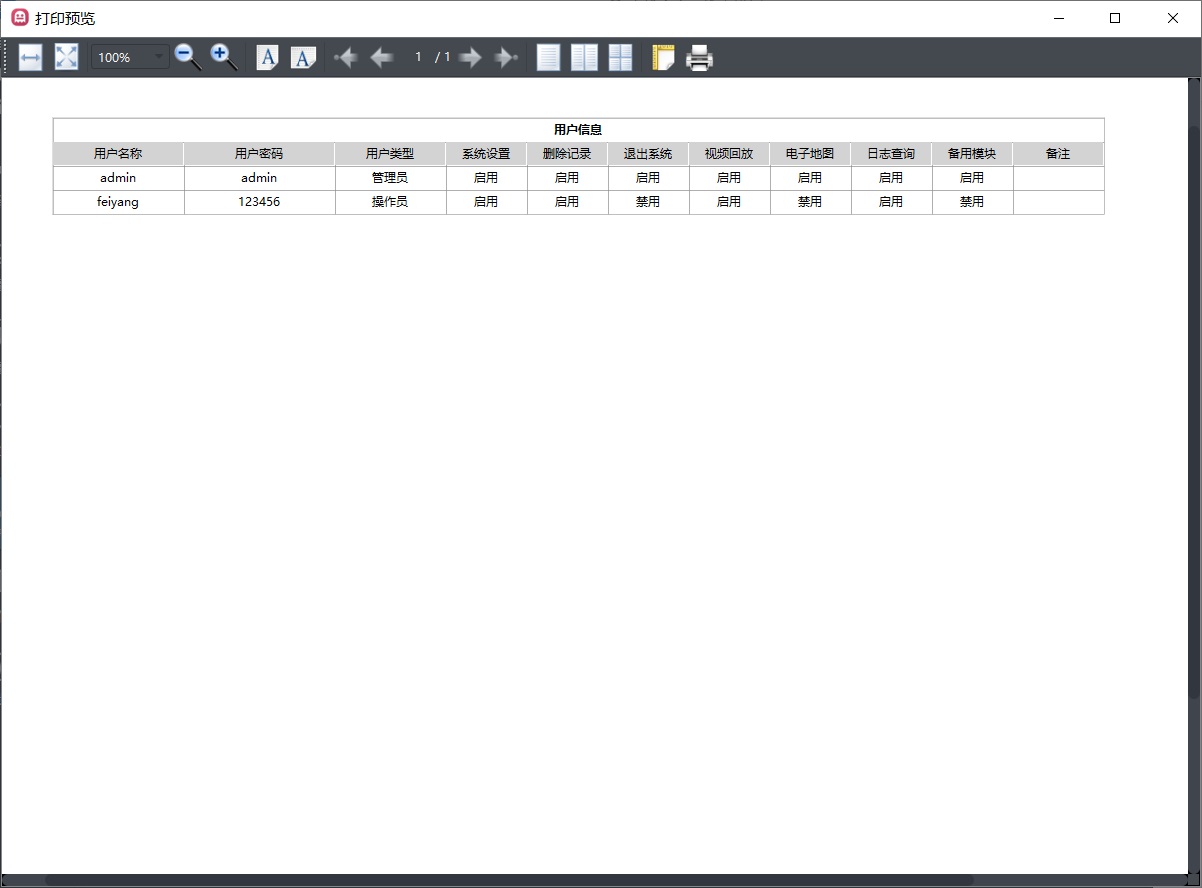Click the fit page icon
This screenshot has height=888, width=1202.
click(x=66, y=58)
